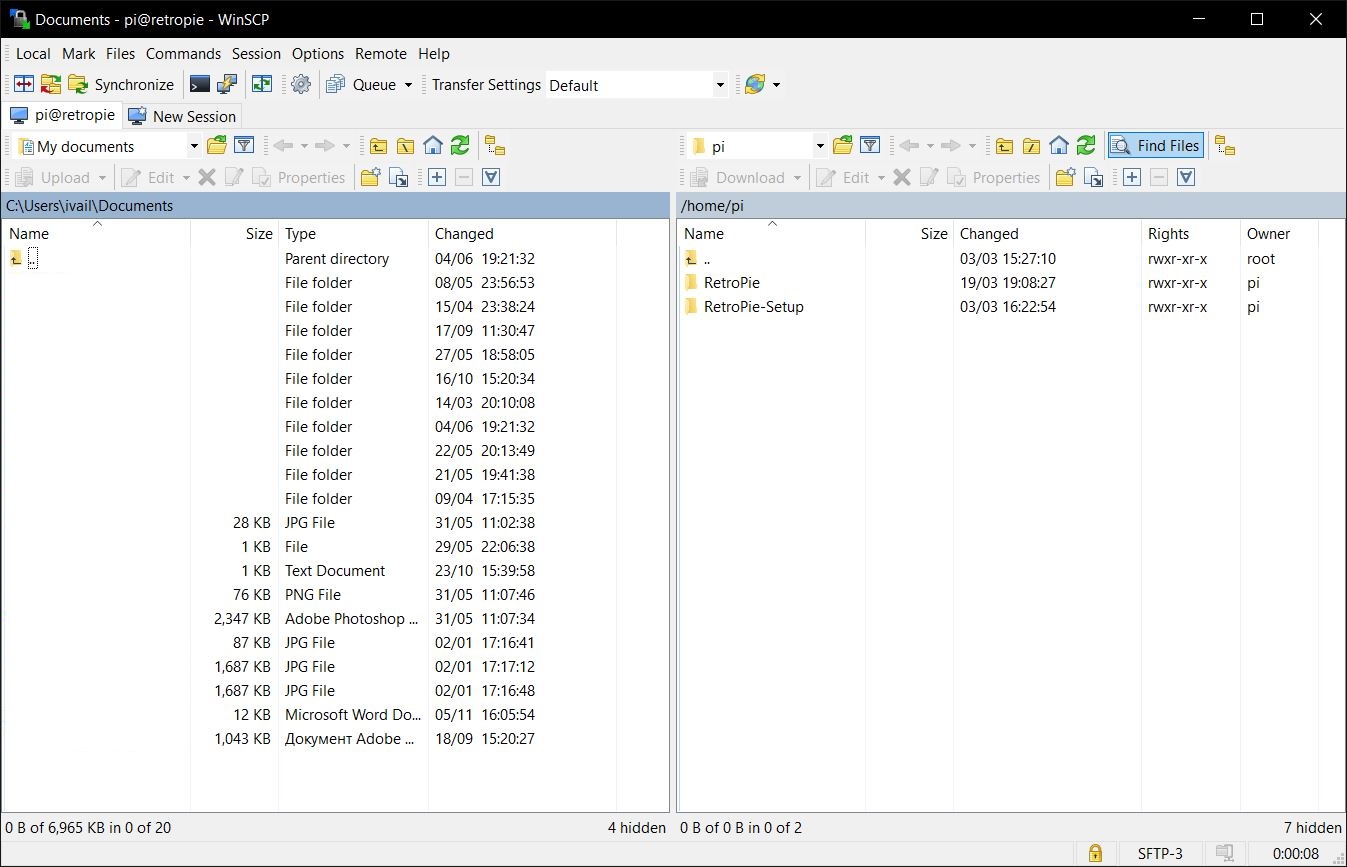Refresh the remote panel
This screenshot has width=1347, height=867.
tap(1086, 146)
